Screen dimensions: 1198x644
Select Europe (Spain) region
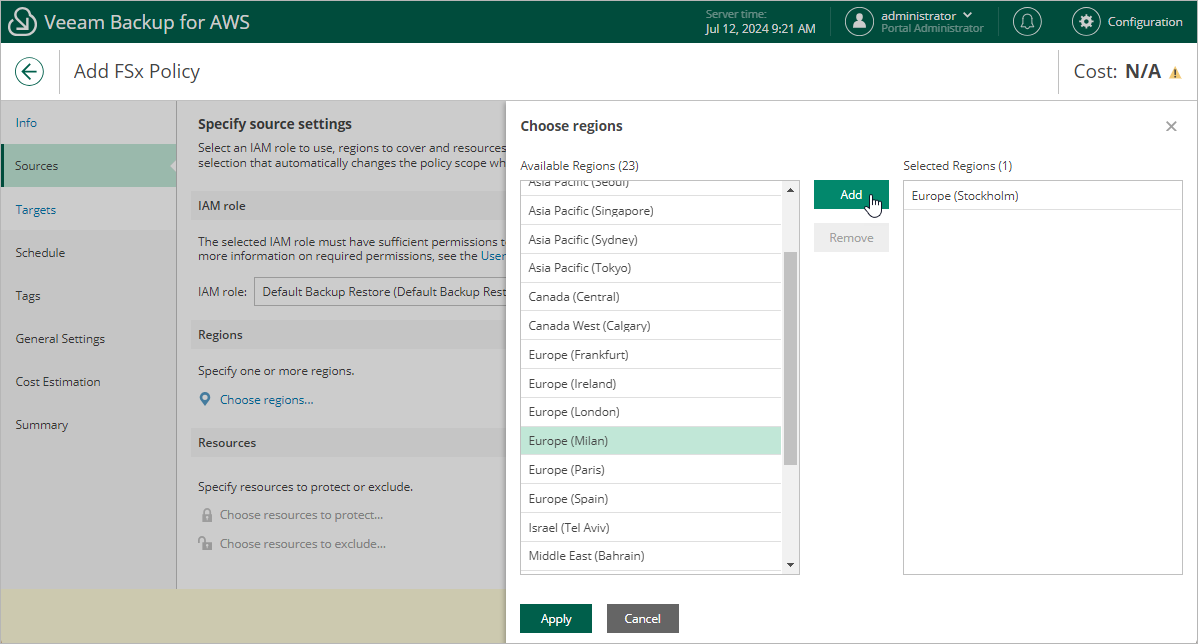tap(651, 499)
